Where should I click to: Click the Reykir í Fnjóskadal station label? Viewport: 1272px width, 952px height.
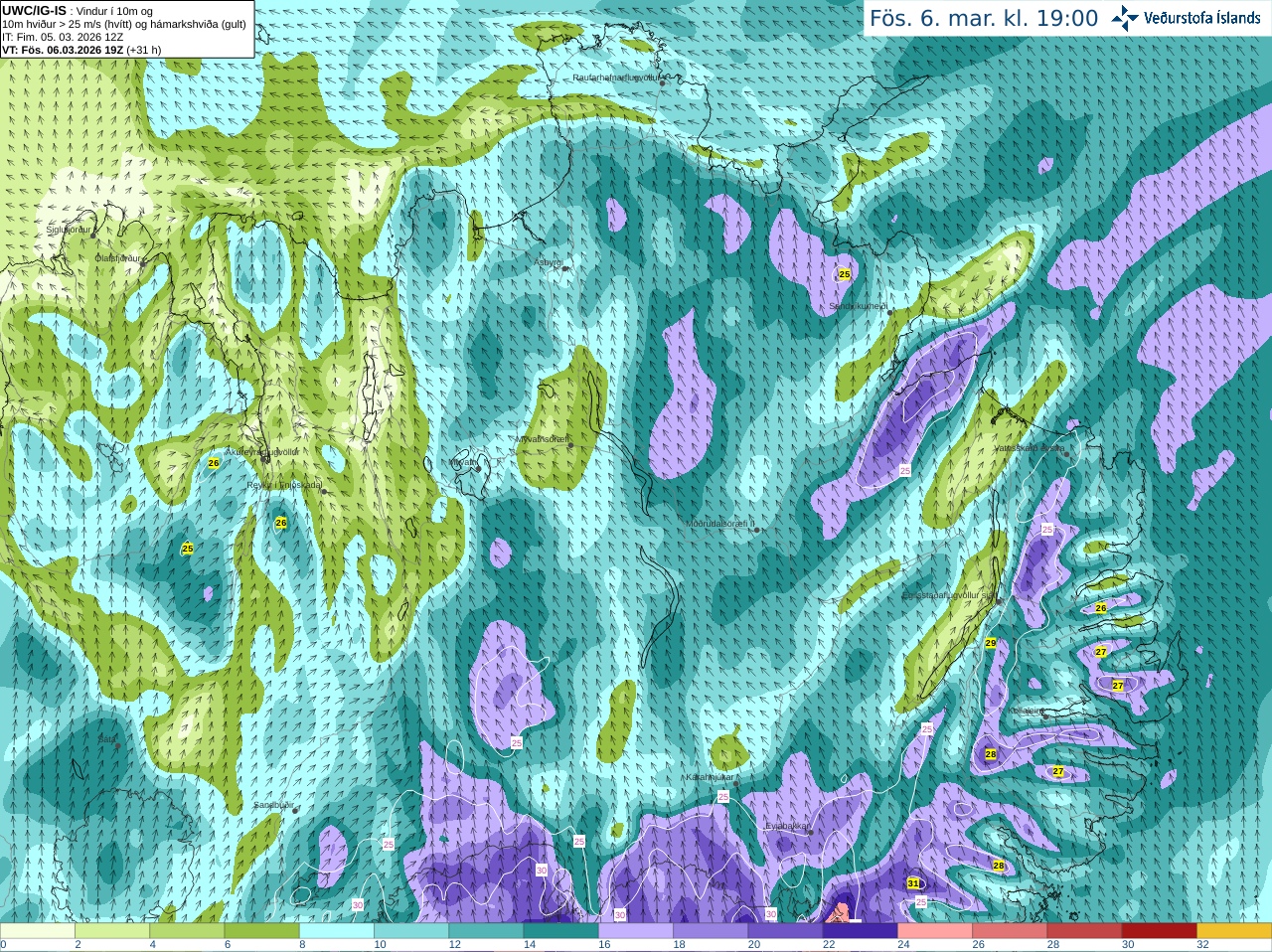[285, 485]
